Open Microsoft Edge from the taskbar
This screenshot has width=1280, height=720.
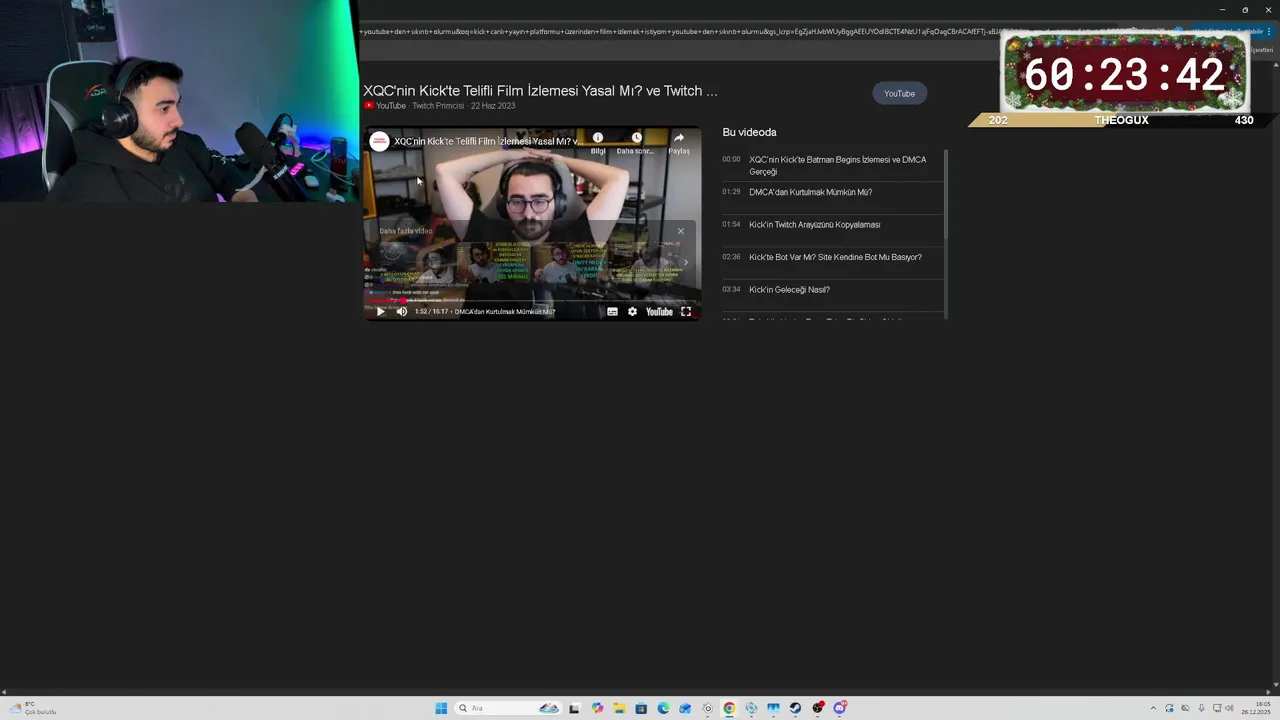(663, 708)
